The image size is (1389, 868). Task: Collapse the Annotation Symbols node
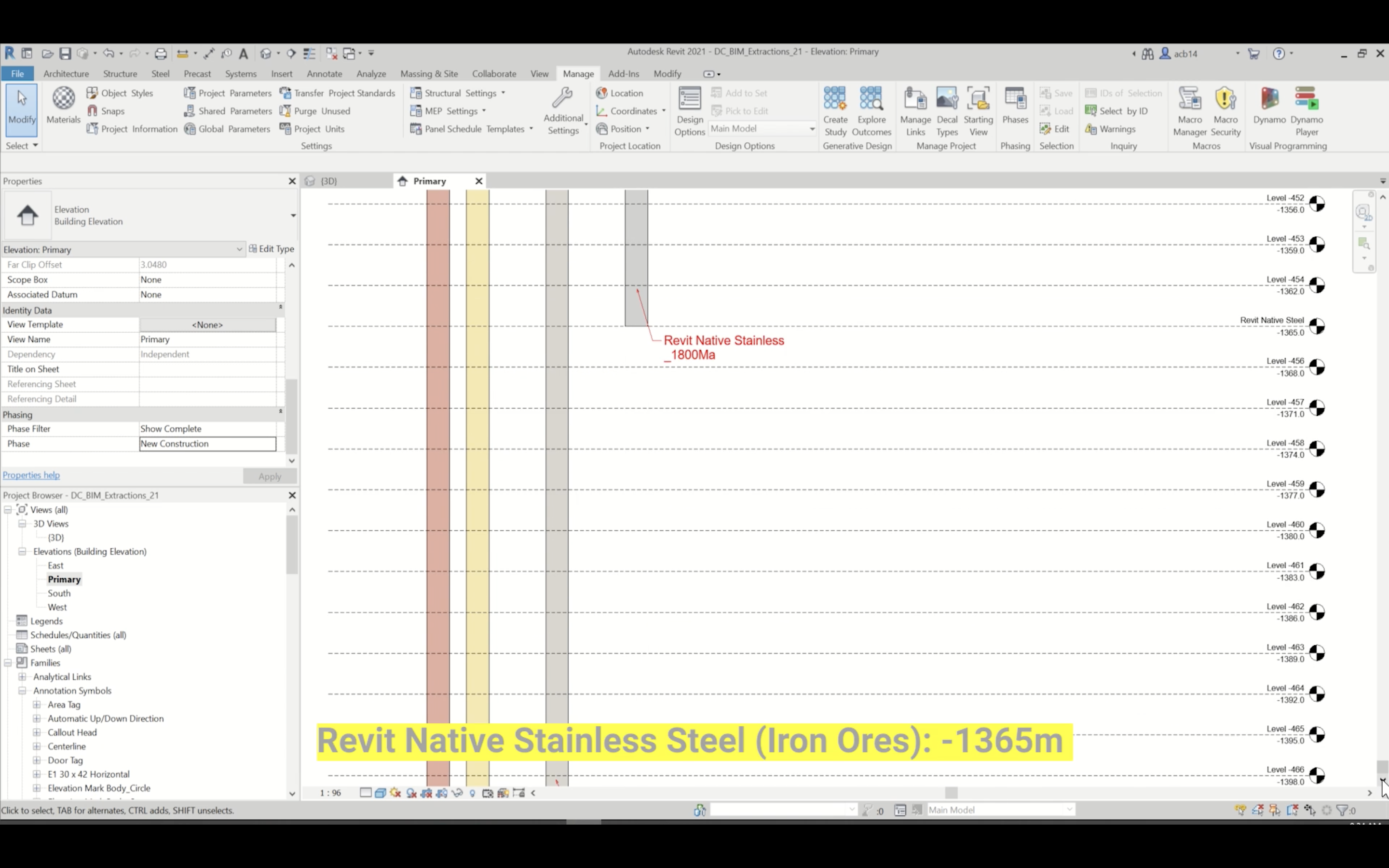pos(22,691)
